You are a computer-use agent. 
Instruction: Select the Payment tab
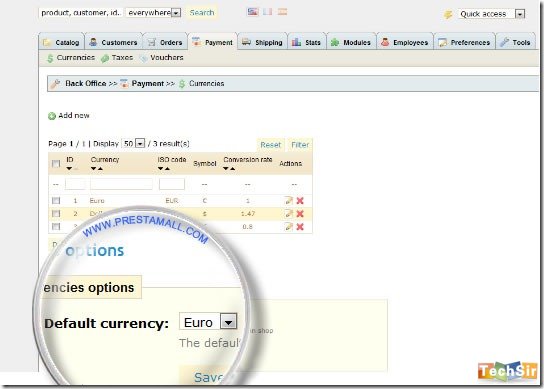click(213, 42)
